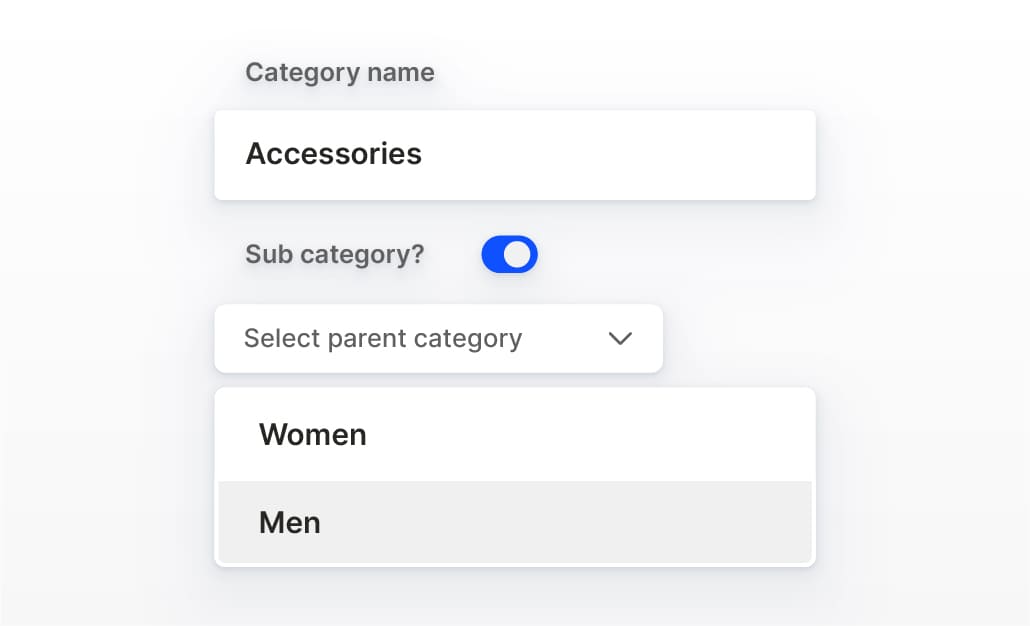The width and height of the screenshot is (1030, 626).
Task: Click the blue toggle knob circle
Action: 518,255
